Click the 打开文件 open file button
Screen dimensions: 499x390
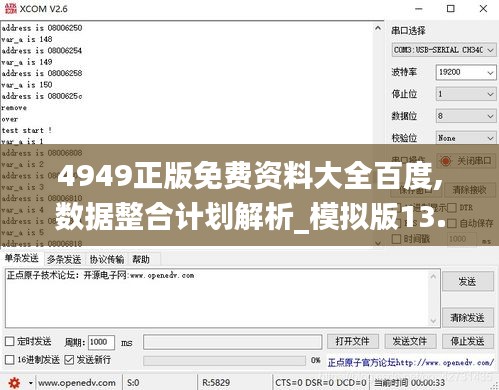(x=353, y=341)
